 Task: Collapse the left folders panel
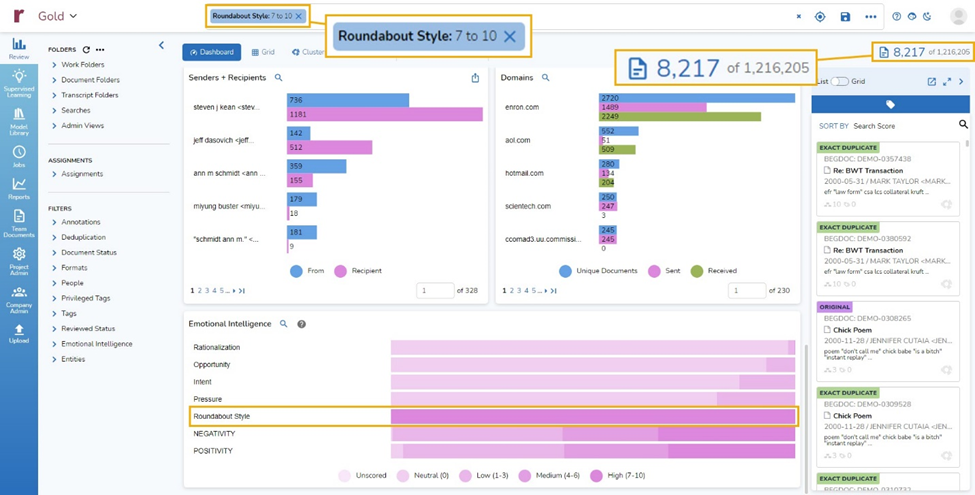click(161, 45)
